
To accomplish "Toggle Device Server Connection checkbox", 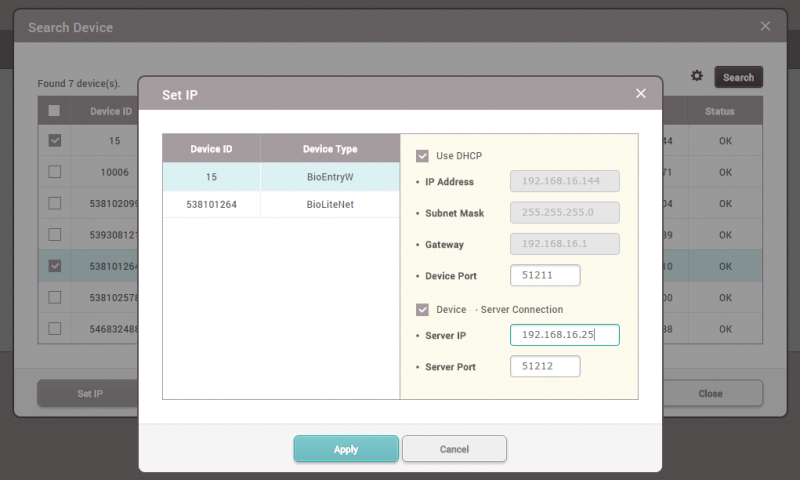I will [422, 310].
